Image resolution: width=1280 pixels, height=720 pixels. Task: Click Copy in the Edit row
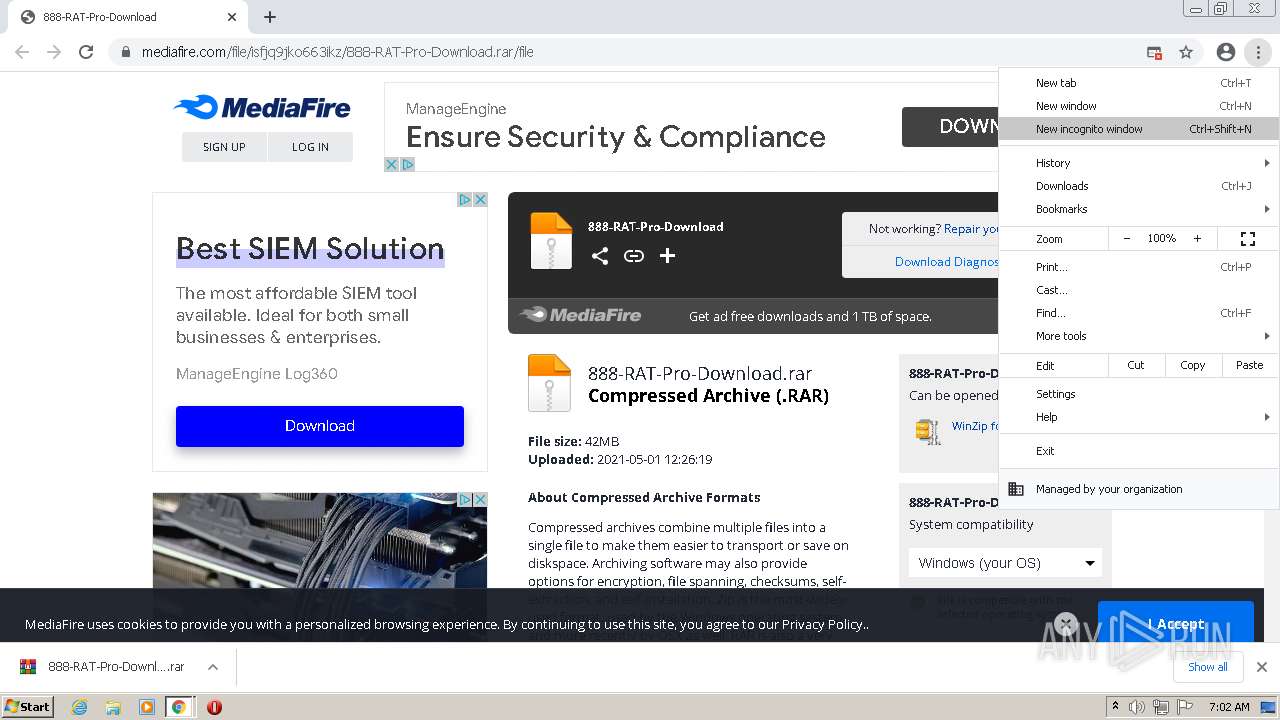click(x=1193, y=365)
